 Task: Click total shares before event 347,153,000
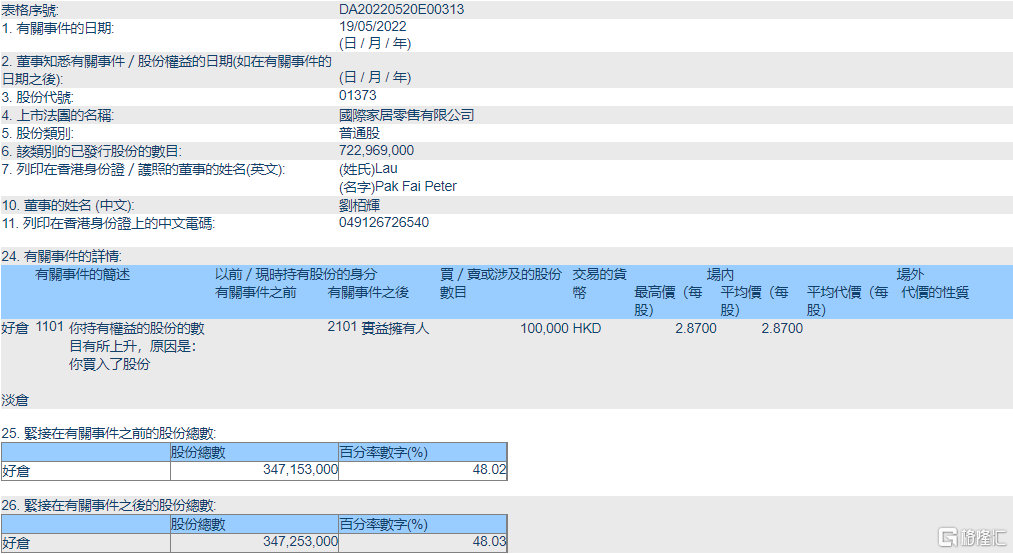(300, 470)
